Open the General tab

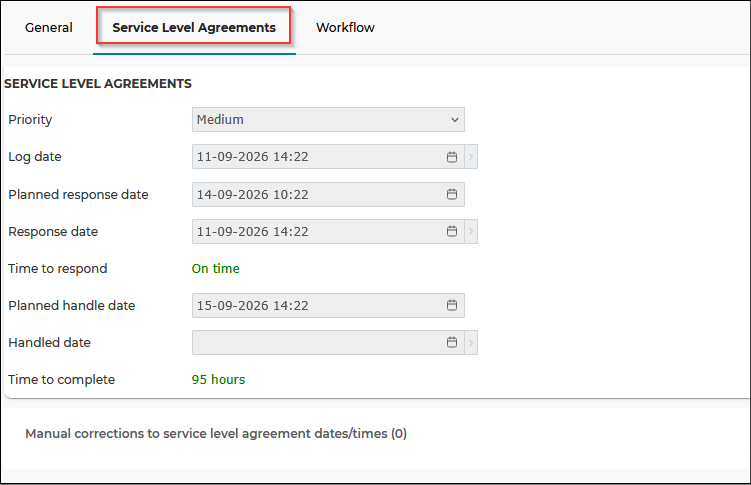click(x=48, y=28)
